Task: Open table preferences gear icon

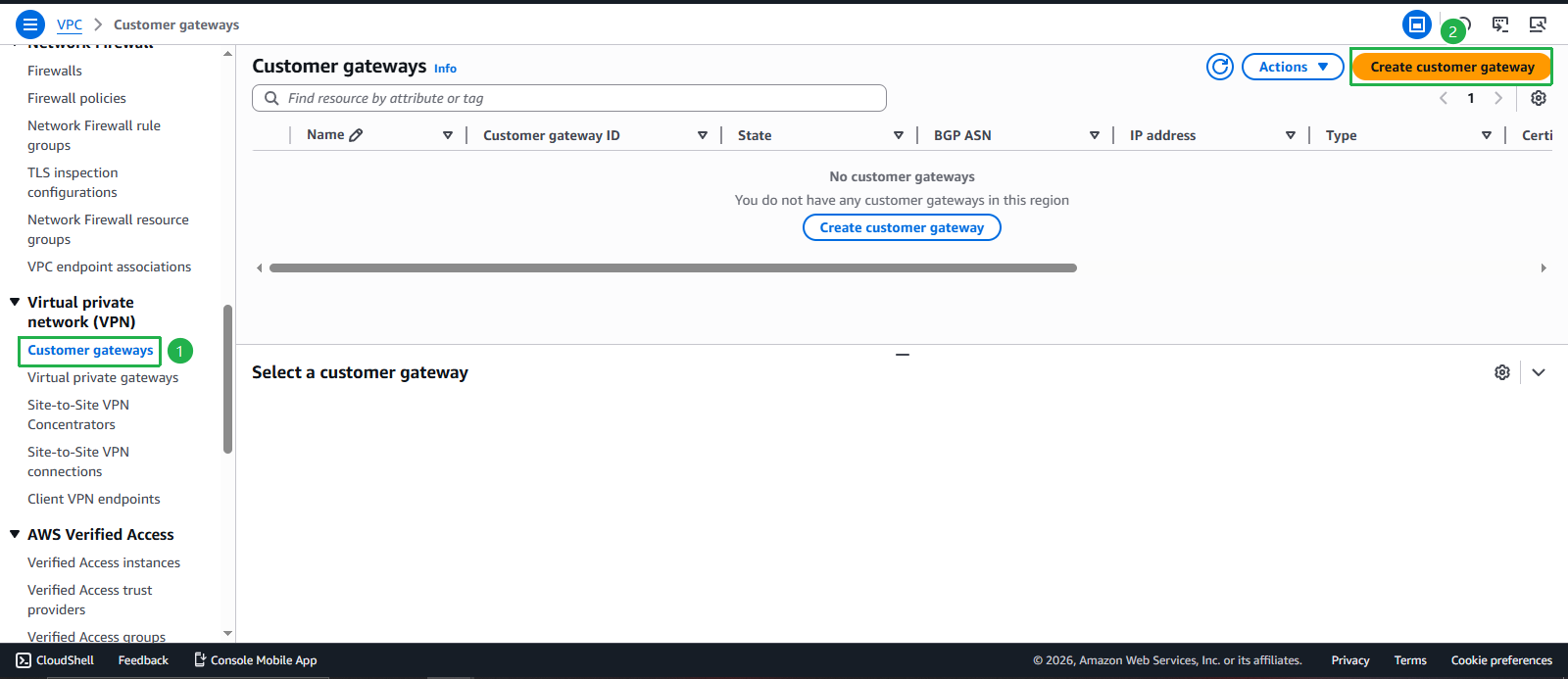Action: tap(1539, 98)
